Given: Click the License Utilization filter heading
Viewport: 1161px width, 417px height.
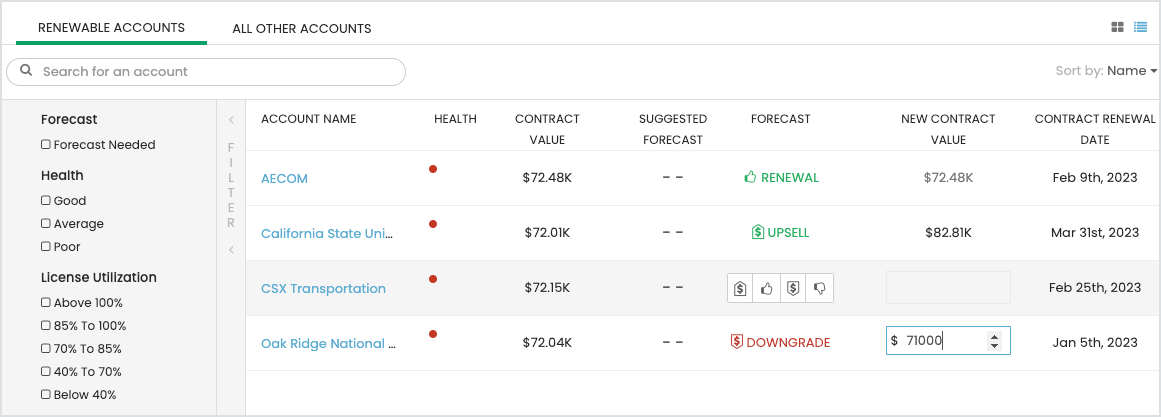Looking at the screenshot, I should pyautogui.click(x=98, y=278).
